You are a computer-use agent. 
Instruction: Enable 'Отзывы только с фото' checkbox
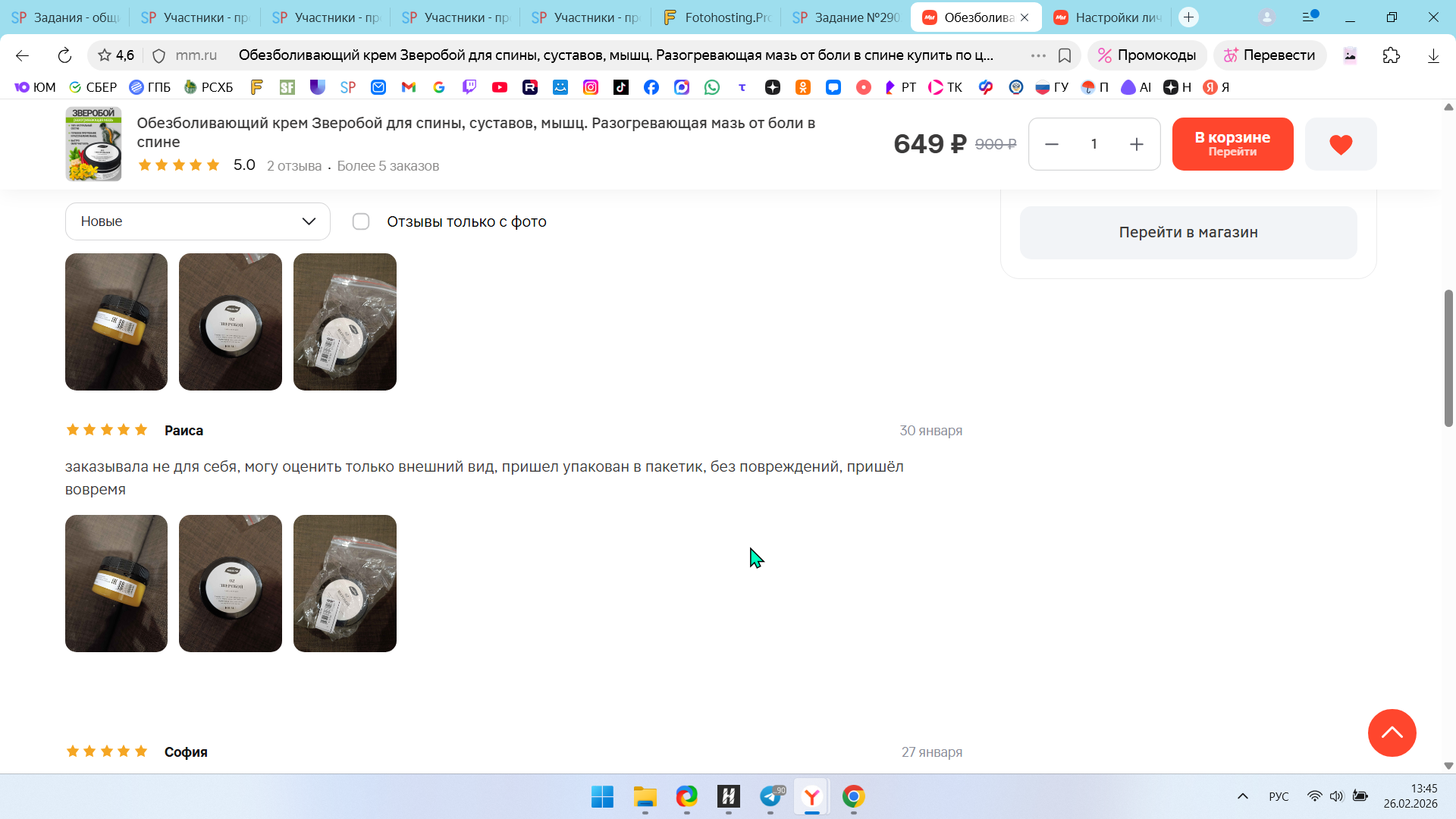(x=361, y=221)
